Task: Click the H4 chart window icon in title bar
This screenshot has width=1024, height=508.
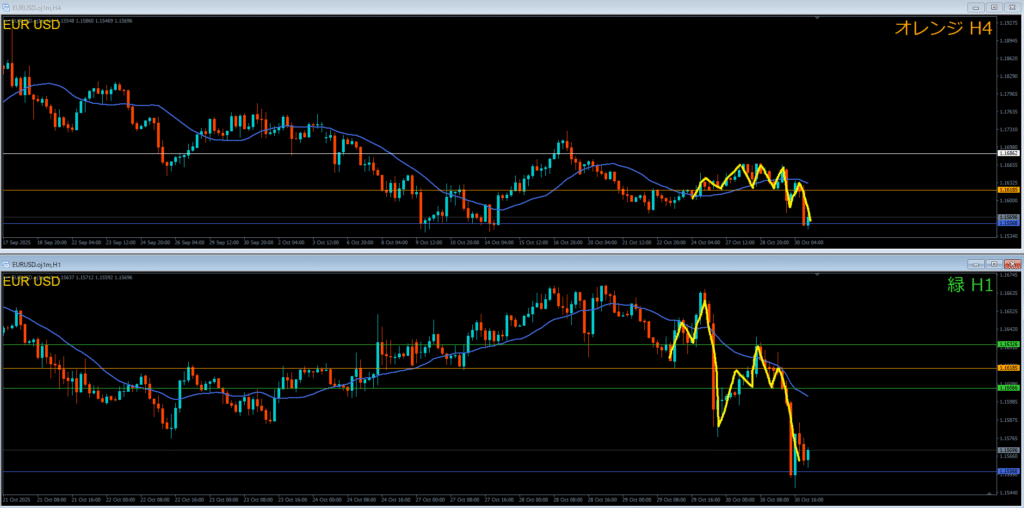Action: coord(7,6)
